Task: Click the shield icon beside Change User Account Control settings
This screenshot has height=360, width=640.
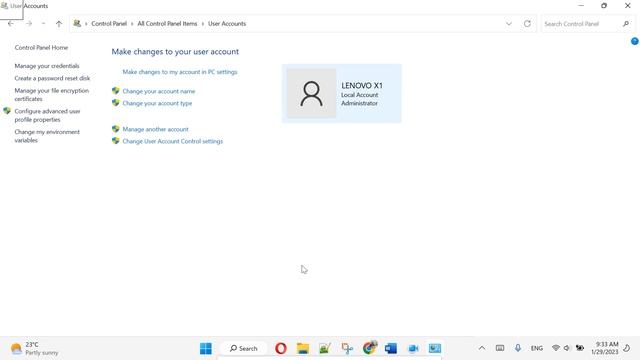Action: 116,141
